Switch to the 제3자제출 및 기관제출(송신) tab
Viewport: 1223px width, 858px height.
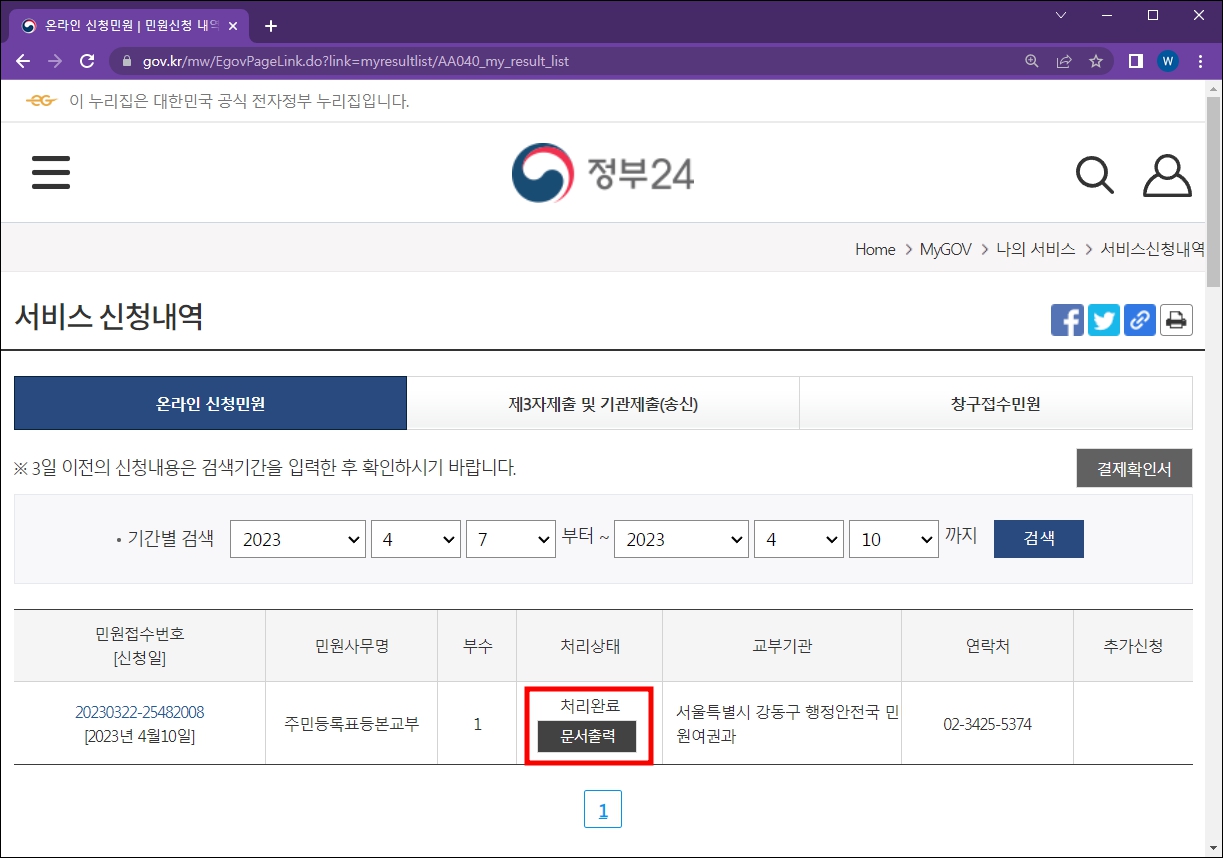pos(603,402)
